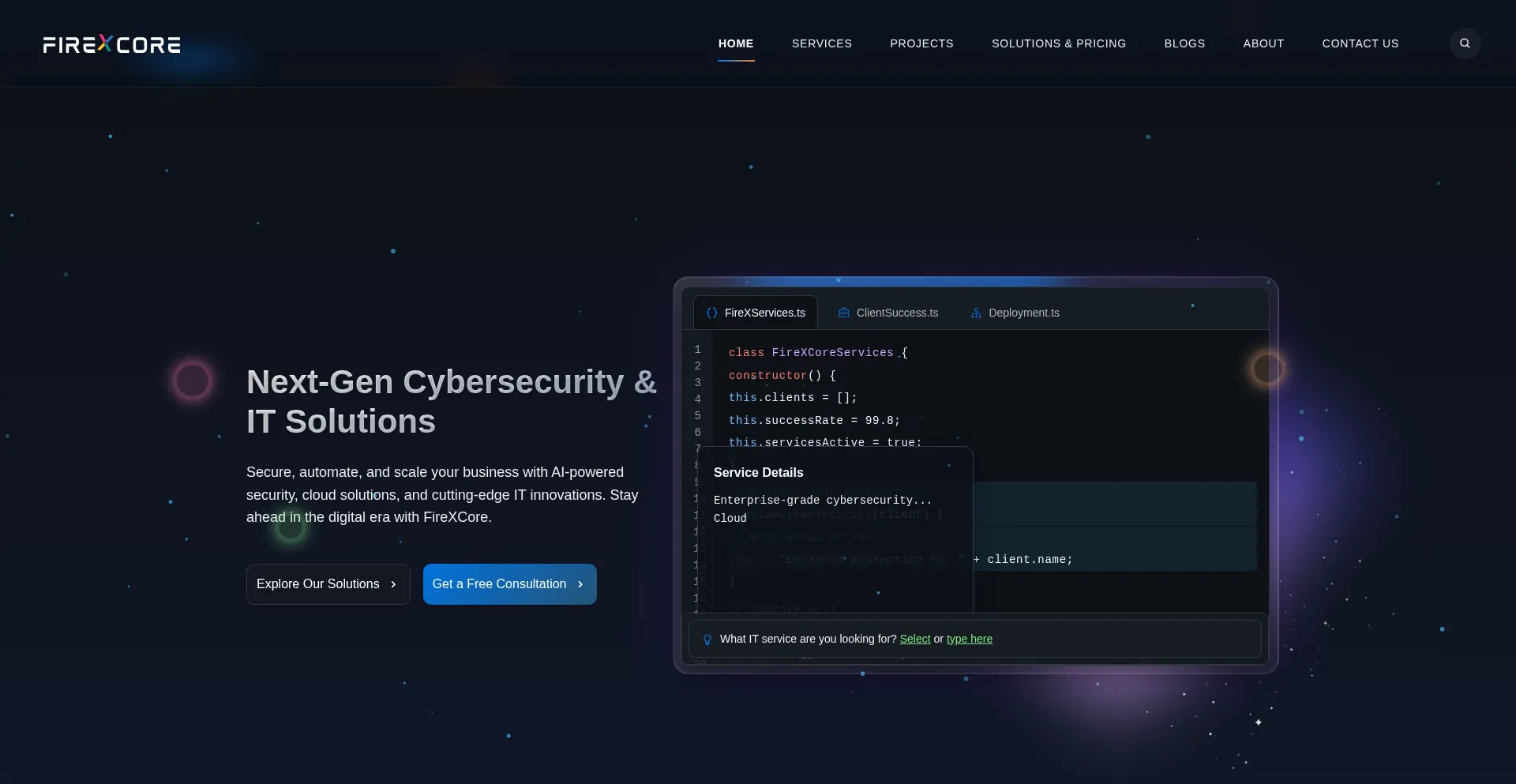Click line number 1 in the code gutter
This screenshot has height=784, width=1516.
click(x=697, y=349)
